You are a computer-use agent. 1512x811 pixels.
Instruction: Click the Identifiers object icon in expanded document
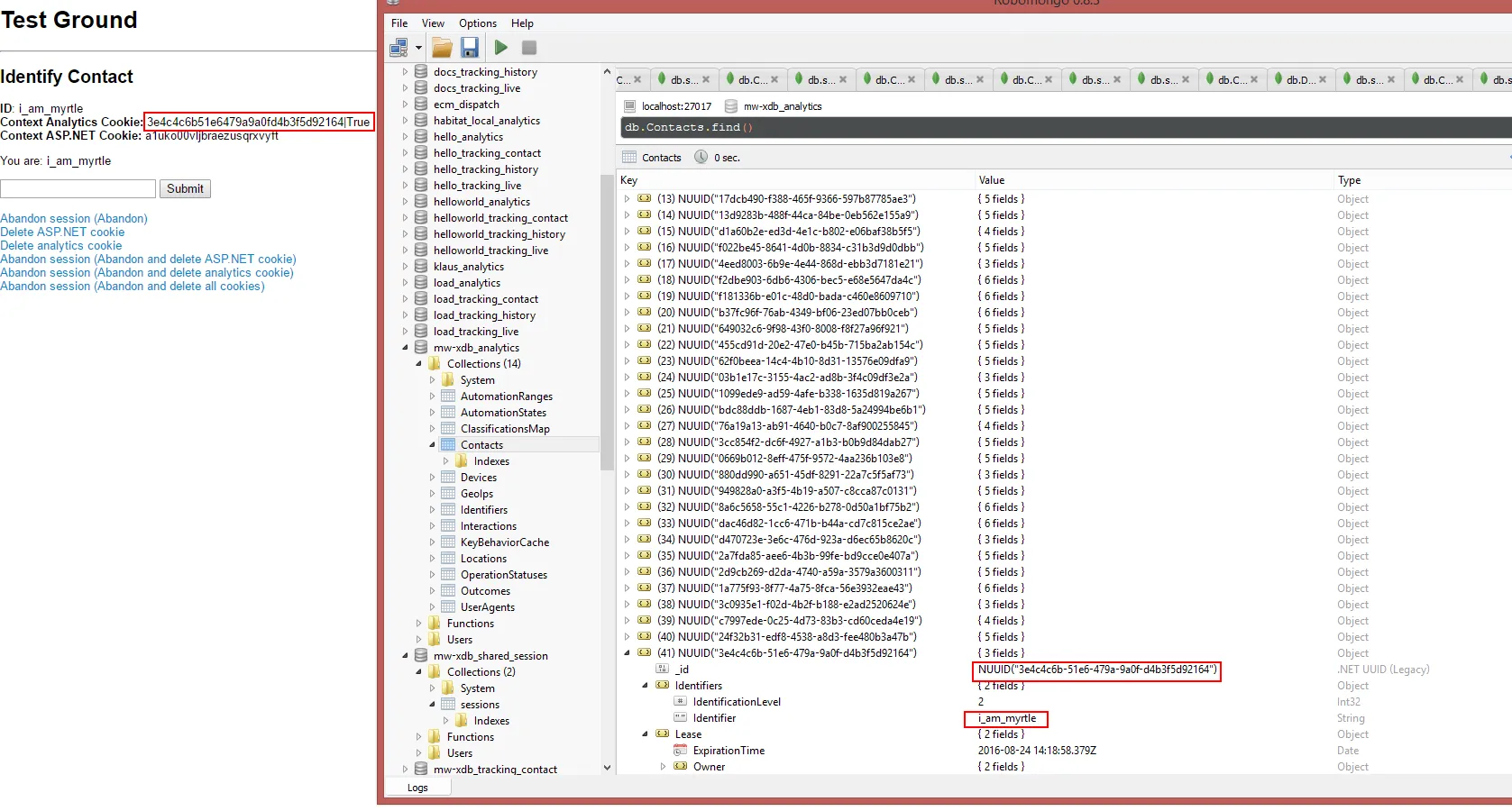663,686
